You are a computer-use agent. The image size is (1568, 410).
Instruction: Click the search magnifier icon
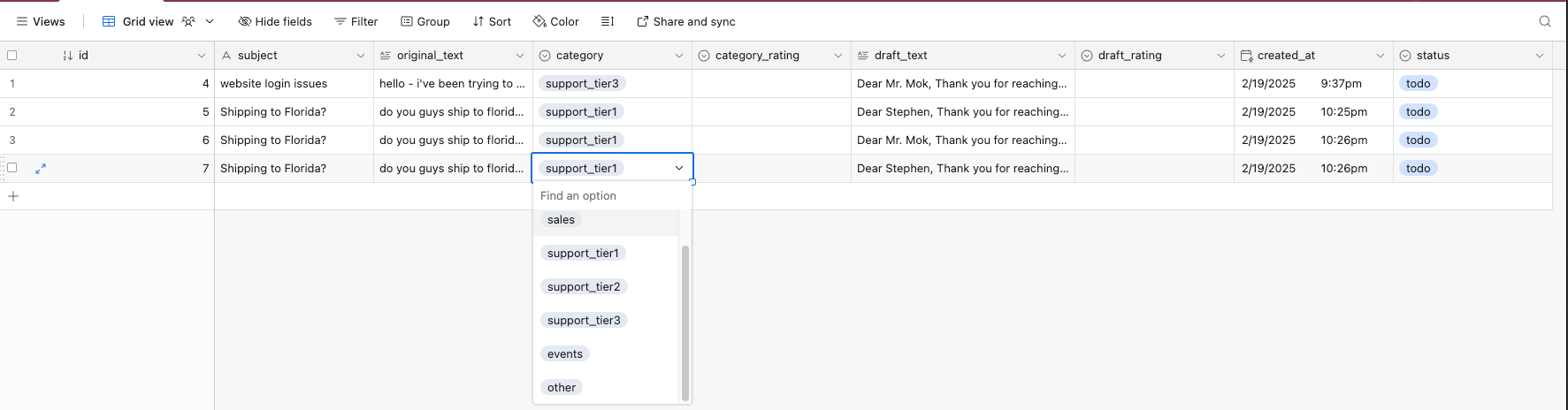point(1544,21)
